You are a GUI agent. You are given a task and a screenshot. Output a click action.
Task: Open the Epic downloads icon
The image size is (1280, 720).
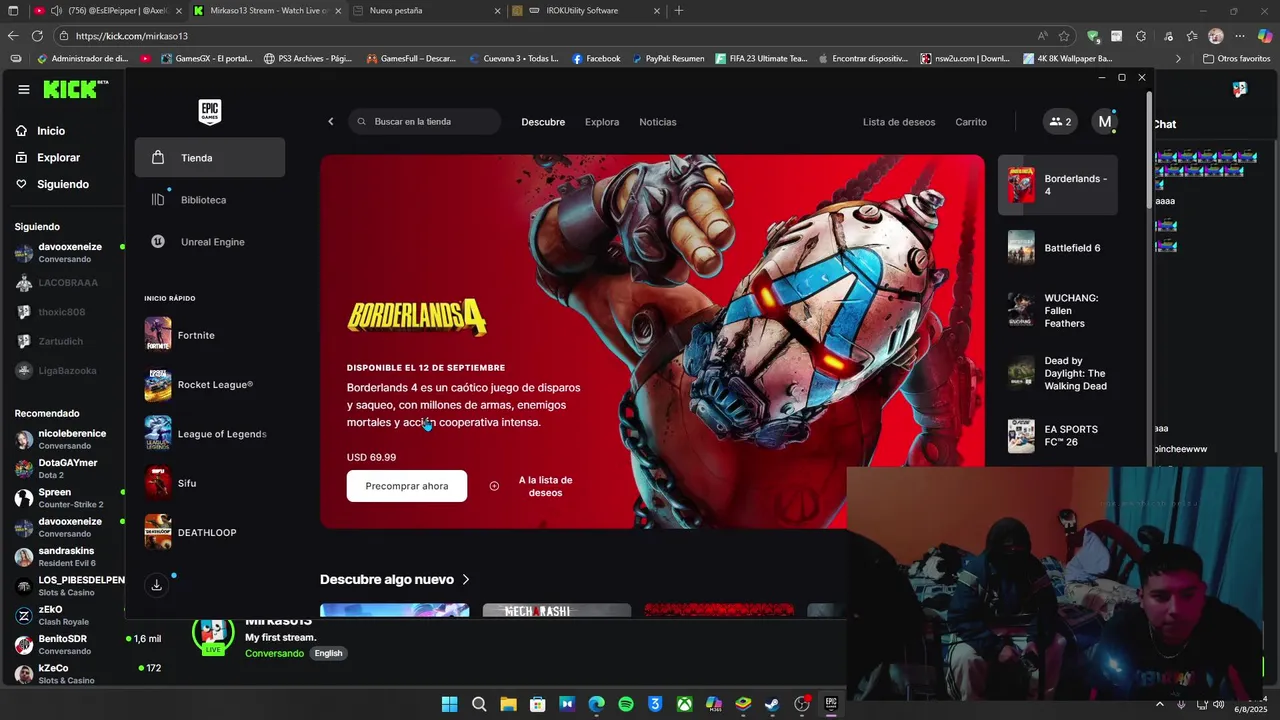point(157,586)
